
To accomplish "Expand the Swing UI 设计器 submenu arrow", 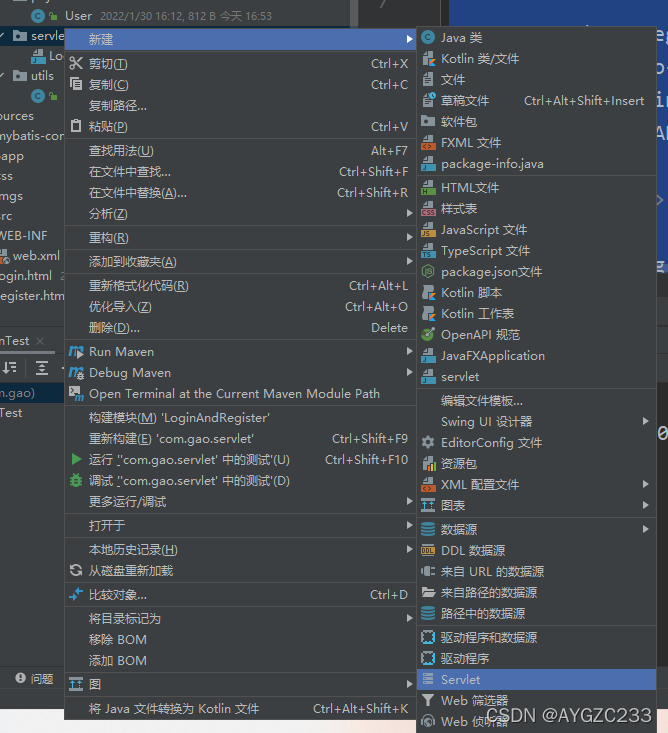I will (x=646, y=421).
